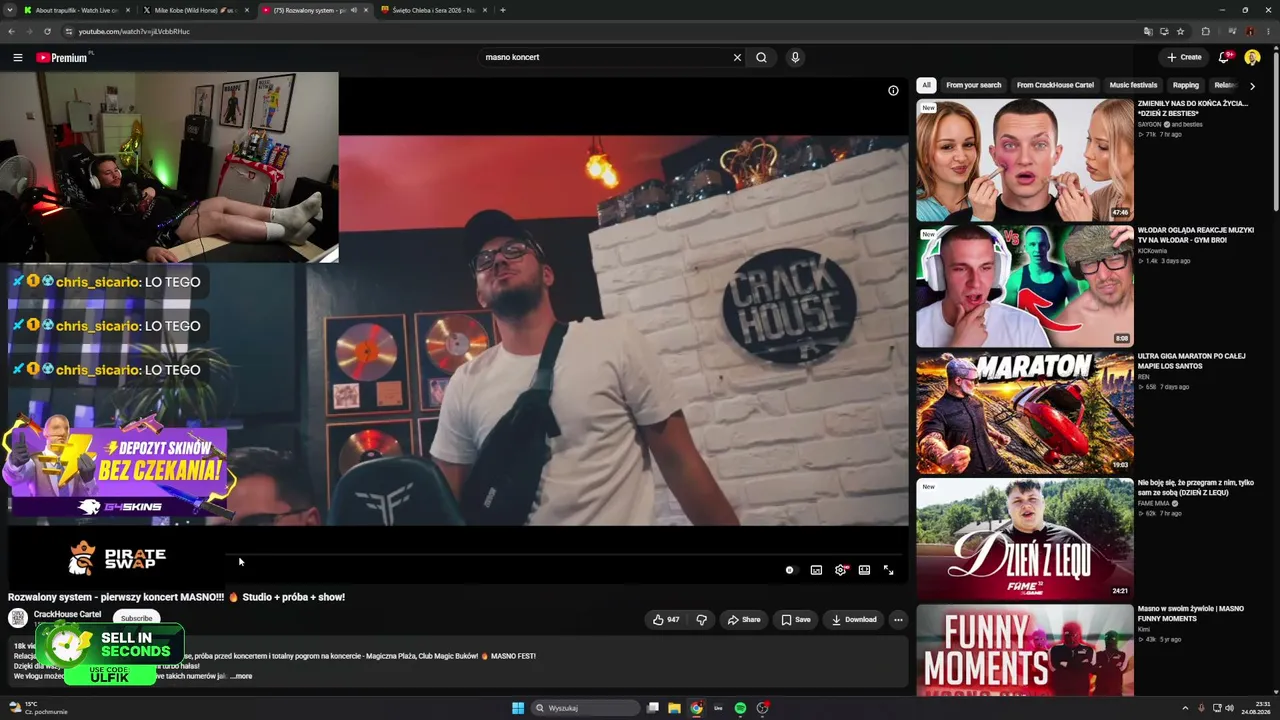This screenshot has width=1280, height=720.
Task: Open Chrome from the taskbar
Action: [x=696, y=708]
